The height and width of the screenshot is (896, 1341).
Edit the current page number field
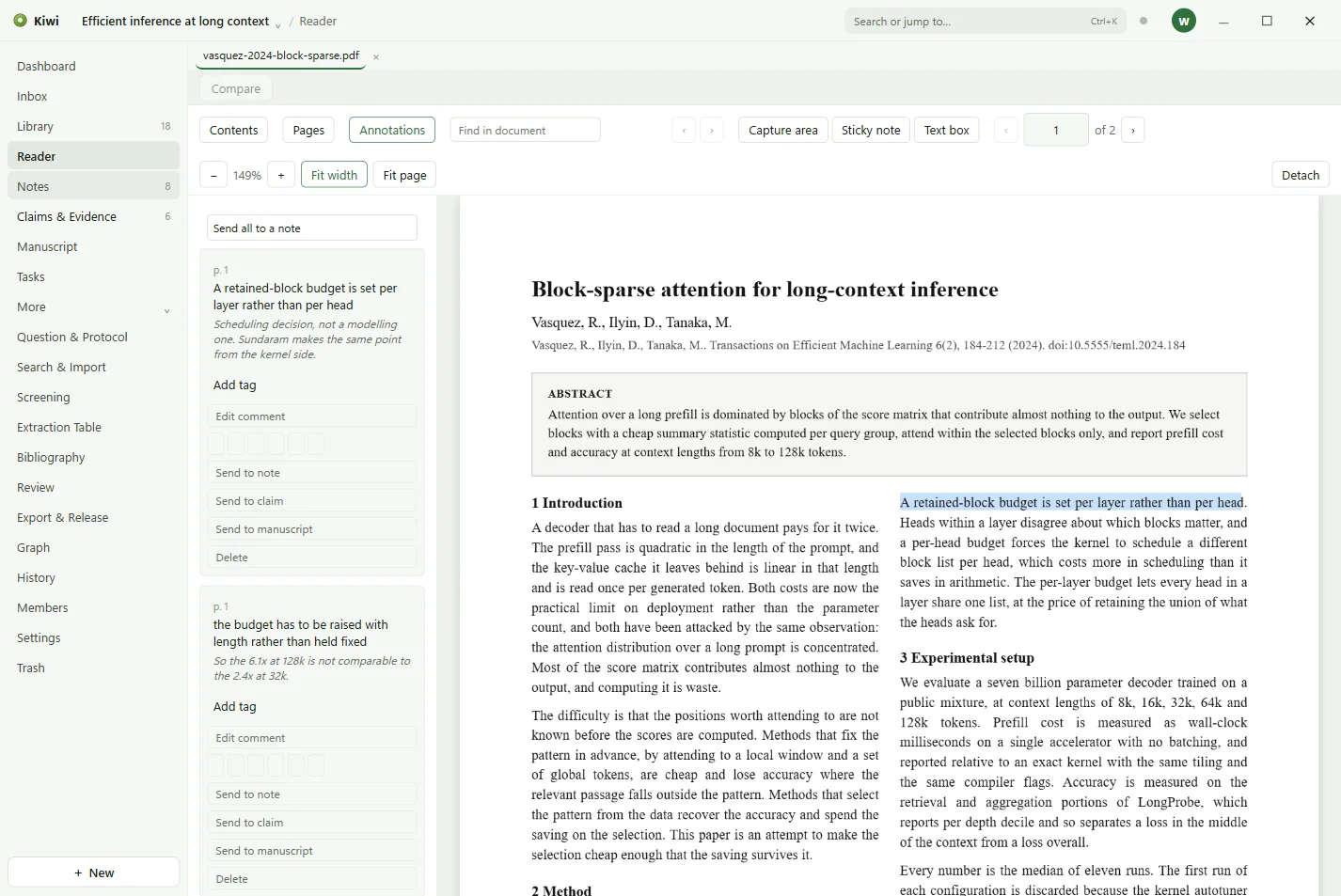1056,130
